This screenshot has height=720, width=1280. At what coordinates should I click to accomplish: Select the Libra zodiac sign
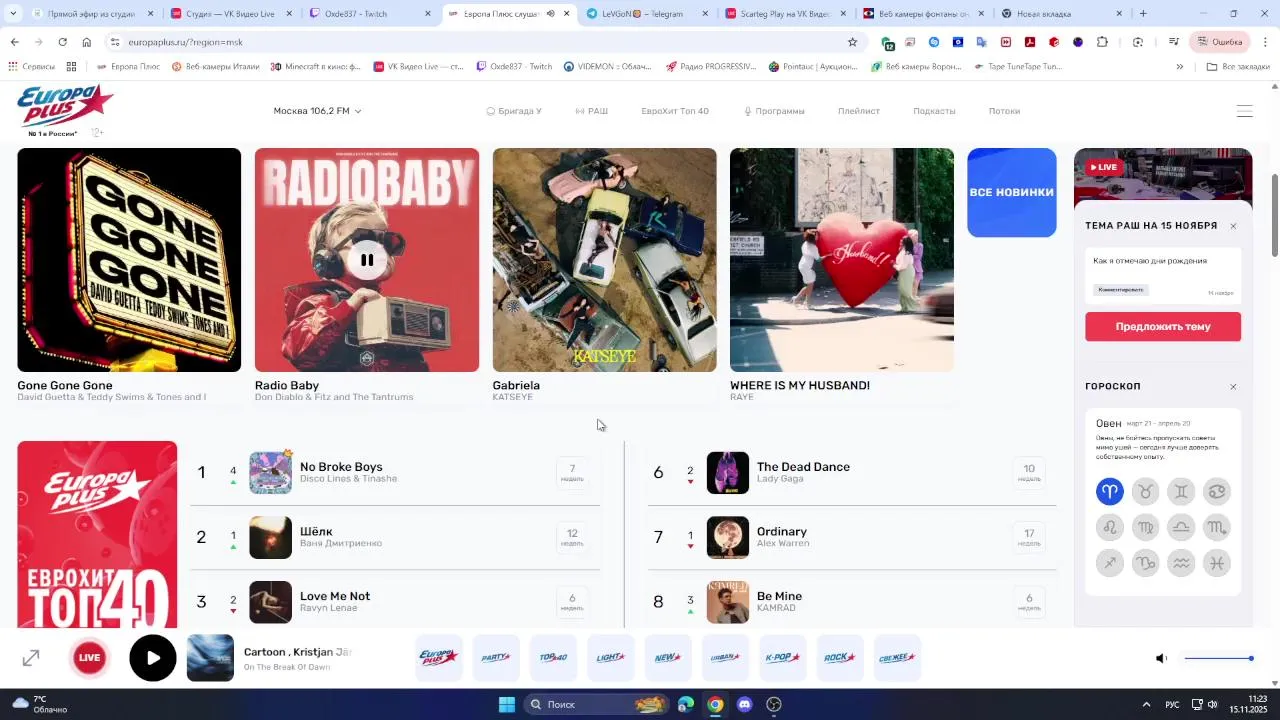coord(1182,527)
